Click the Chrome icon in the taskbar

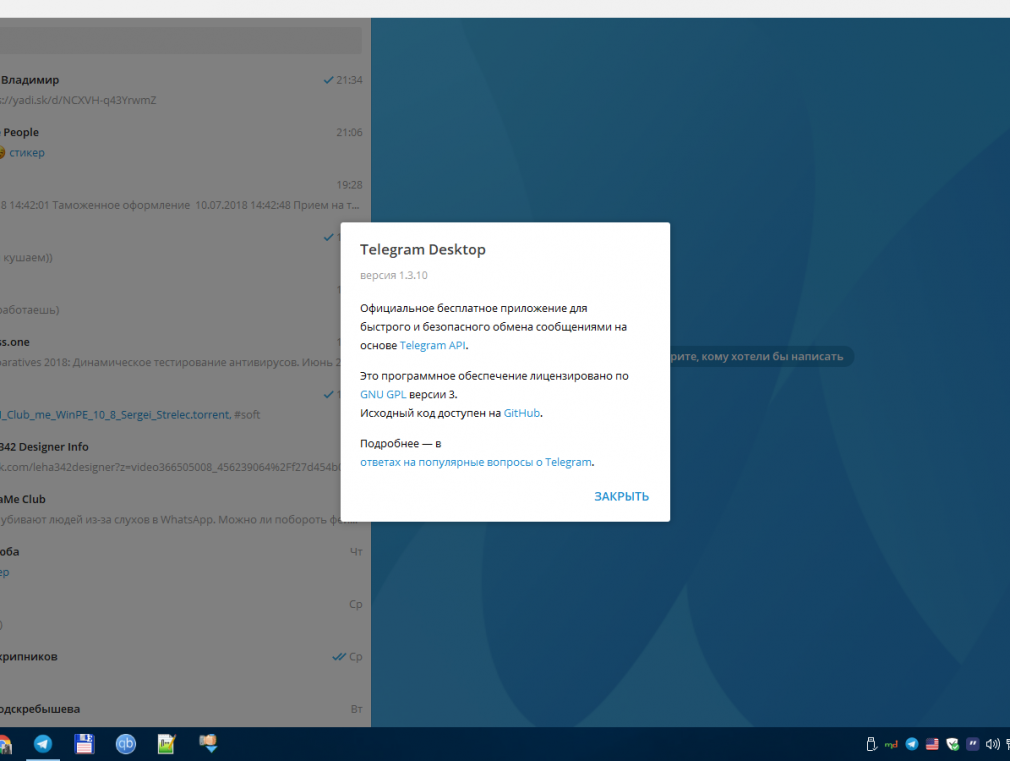[6, 744]
